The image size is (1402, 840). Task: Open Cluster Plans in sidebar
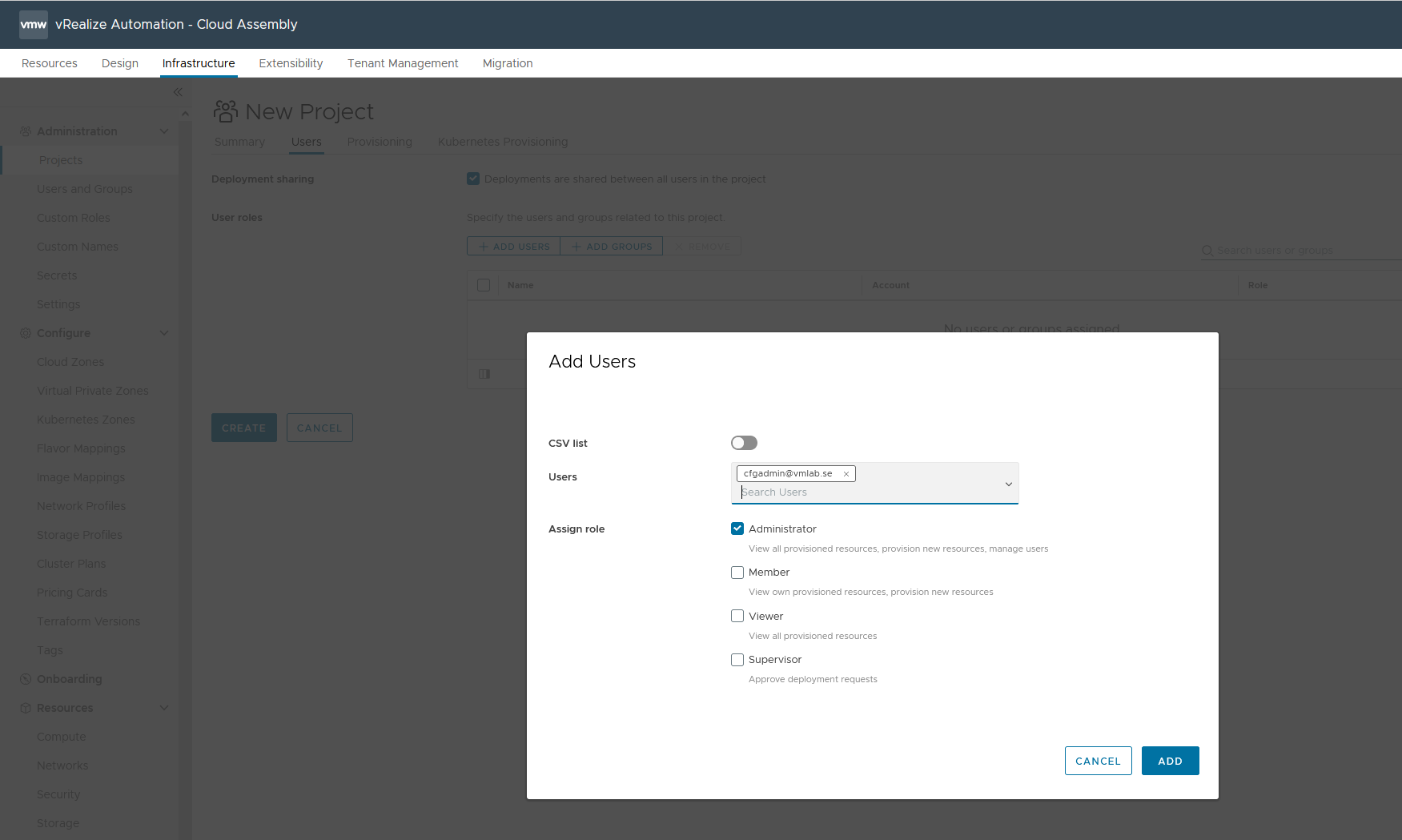pos(71,564)
